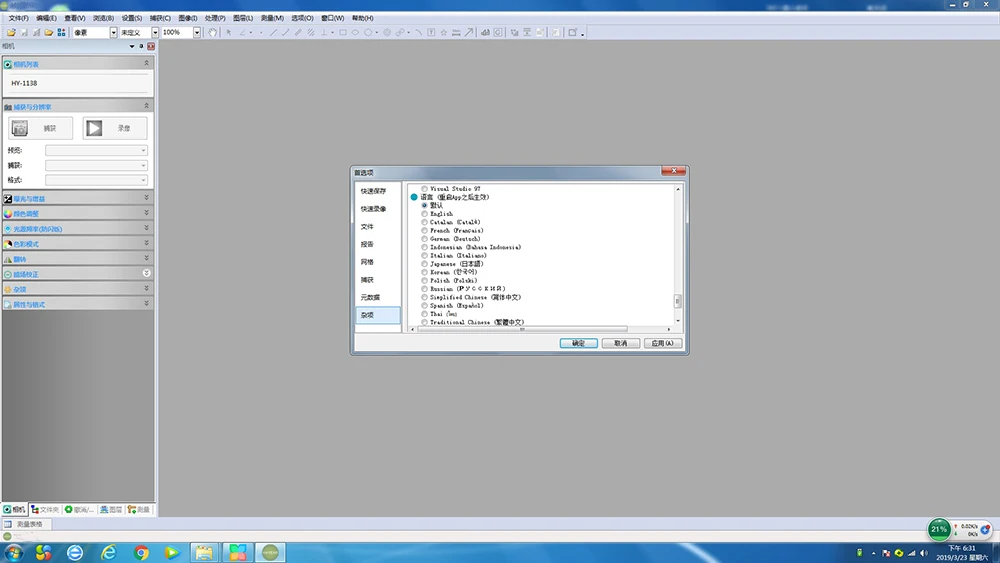Select the perpendicular measurement tool
Viewport: 1000px width, 563px height.
pos(324,33)
